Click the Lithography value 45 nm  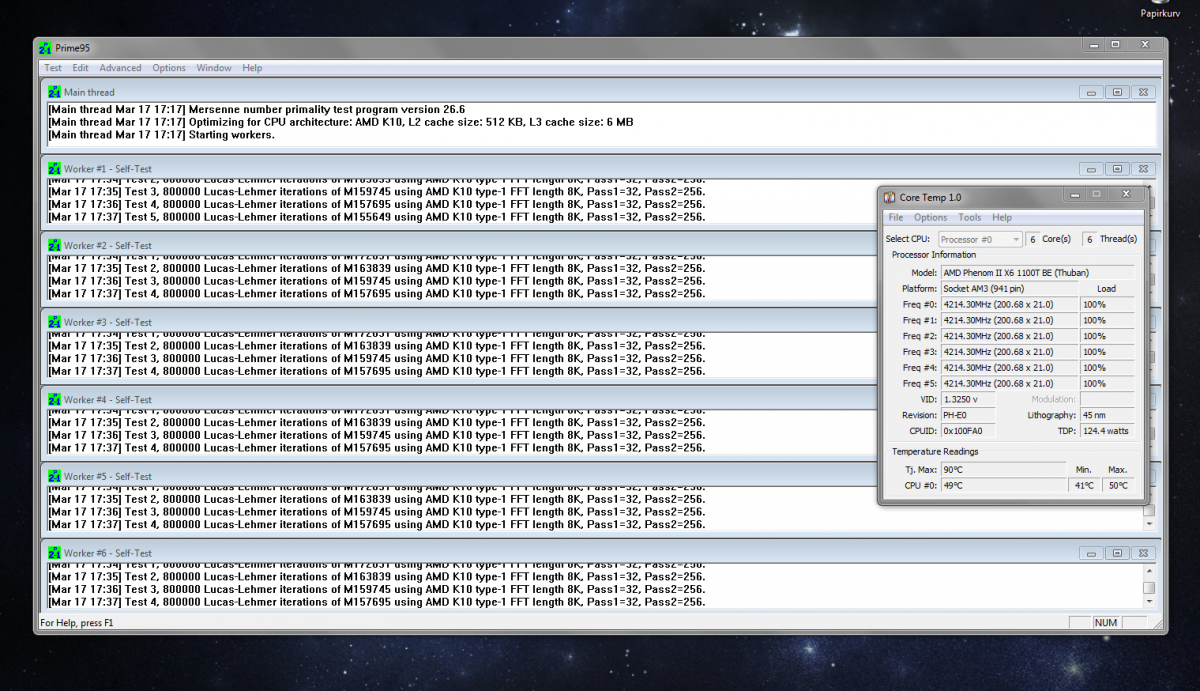click(1107, 415)
